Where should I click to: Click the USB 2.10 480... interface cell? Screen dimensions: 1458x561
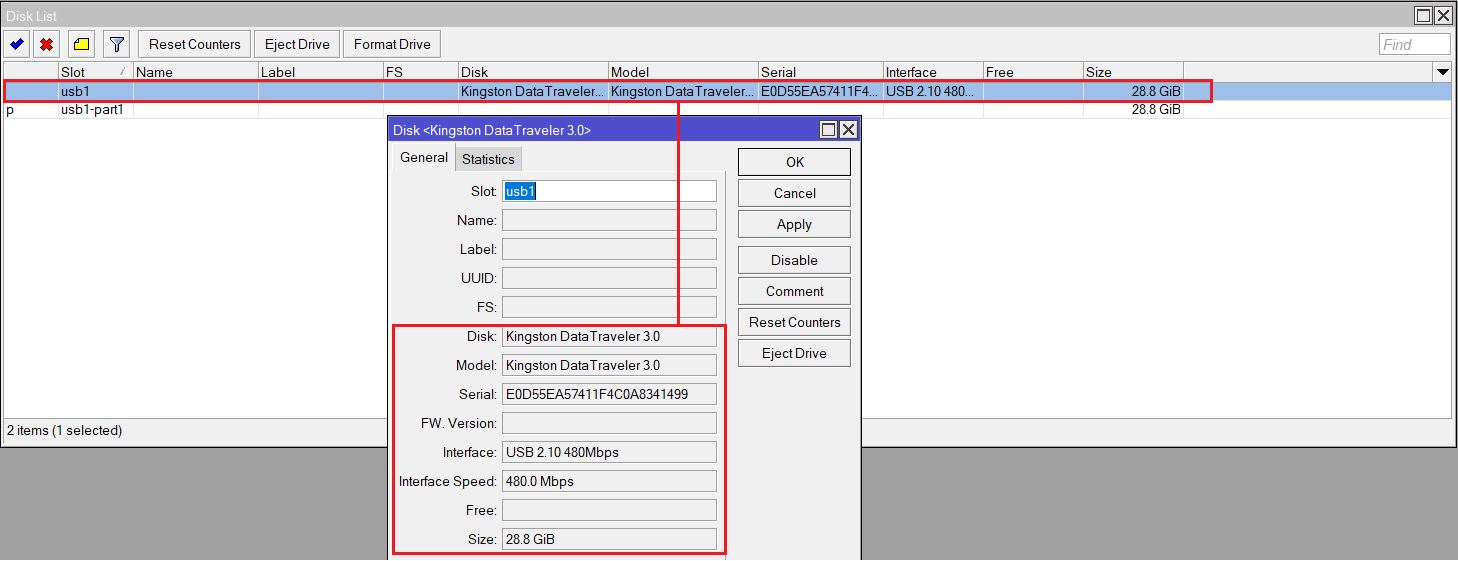933,91
